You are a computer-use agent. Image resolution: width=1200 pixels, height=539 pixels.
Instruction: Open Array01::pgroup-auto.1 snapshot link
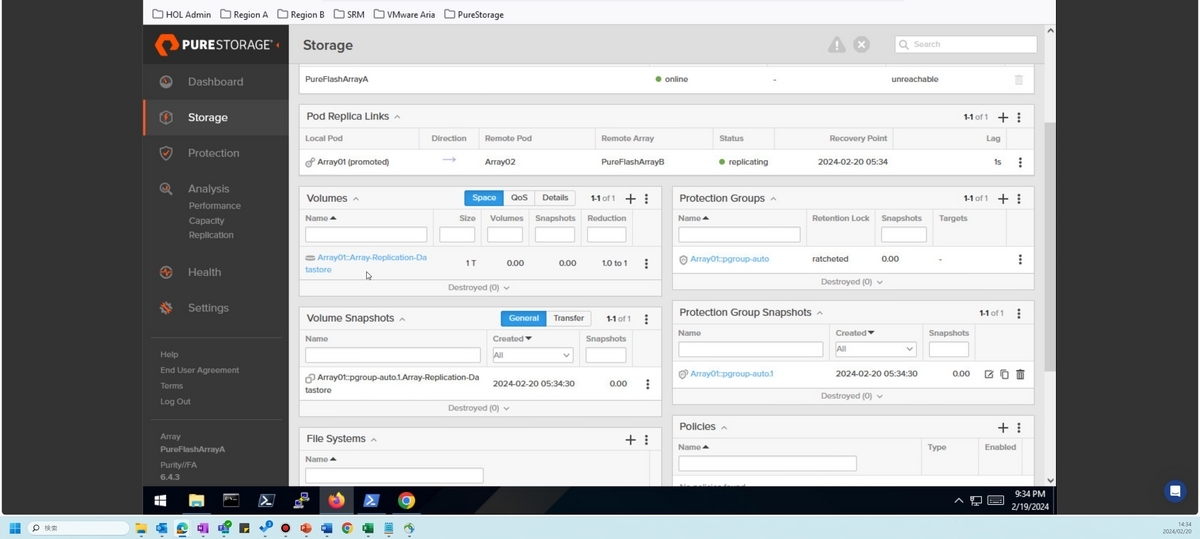point(732,374)
